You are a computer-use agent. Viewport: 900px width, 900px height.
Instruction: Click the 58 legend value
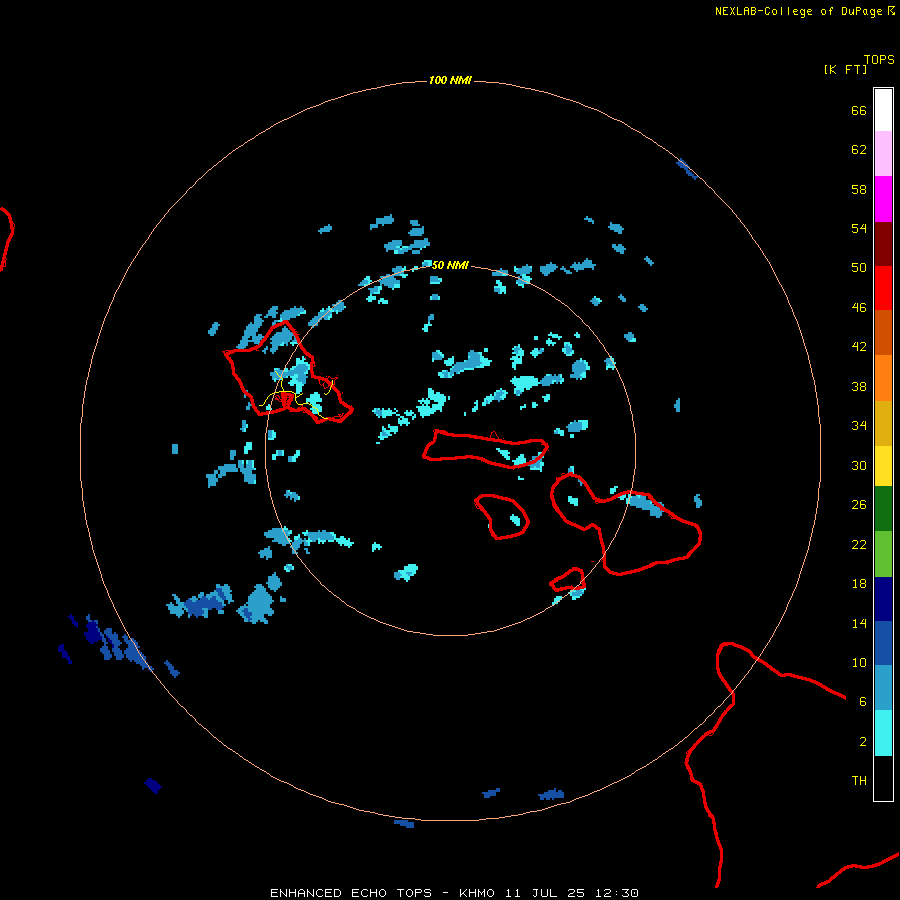pos(859,189)
